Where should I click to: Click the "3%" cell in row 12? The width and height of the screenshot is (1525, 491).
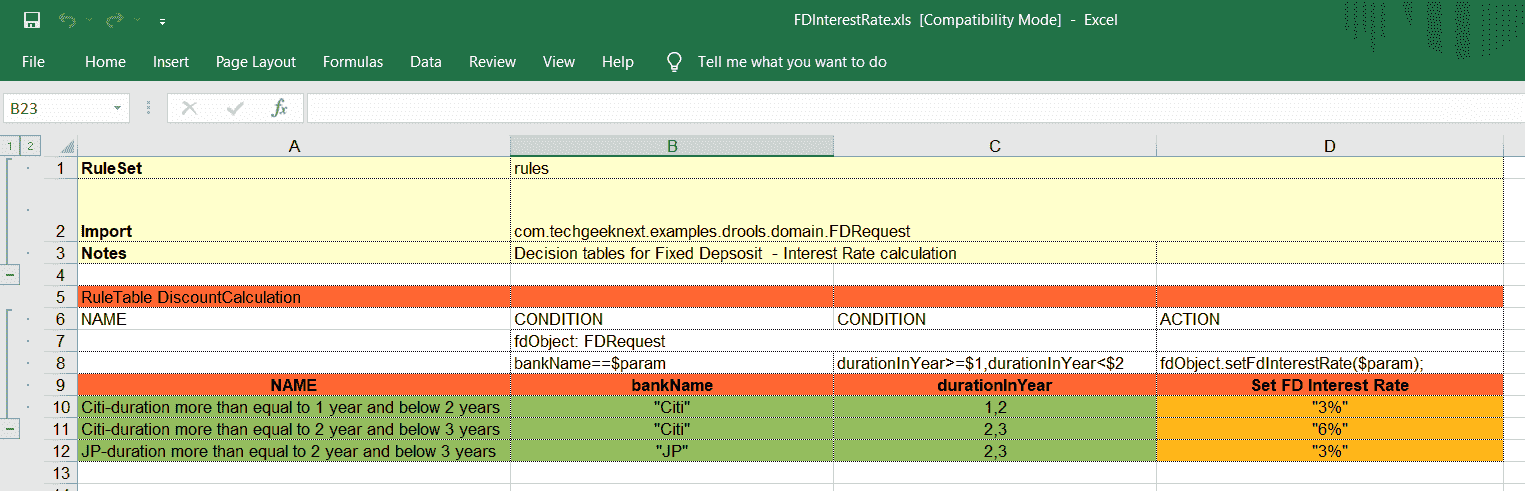pyautogui.click(x=1330, y=451)
